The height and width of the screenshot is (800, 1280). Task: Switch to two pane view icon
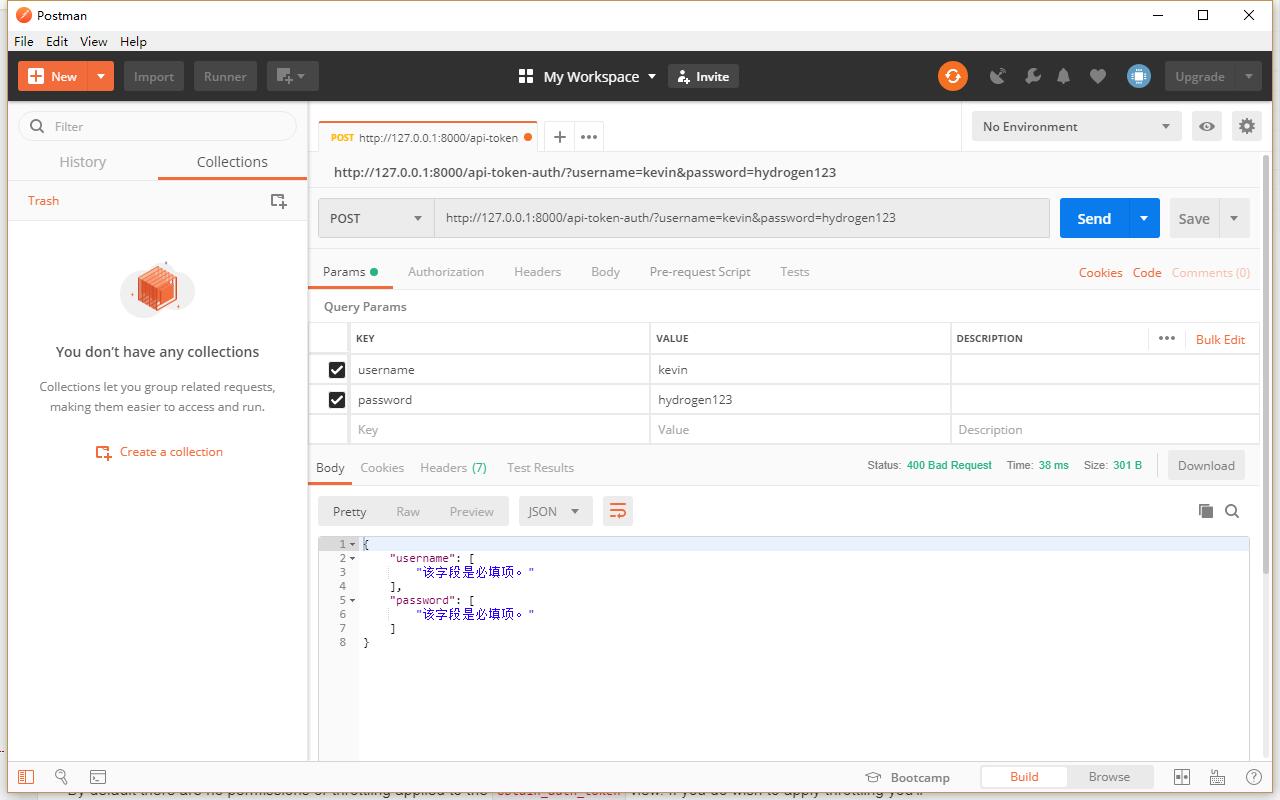[x=1181, y=777]
